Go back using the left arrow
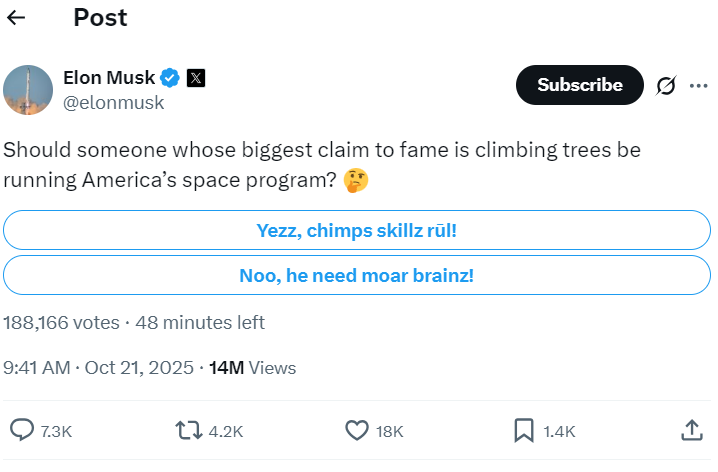Viewport: 718px width, 472px height. click(16, 18)
